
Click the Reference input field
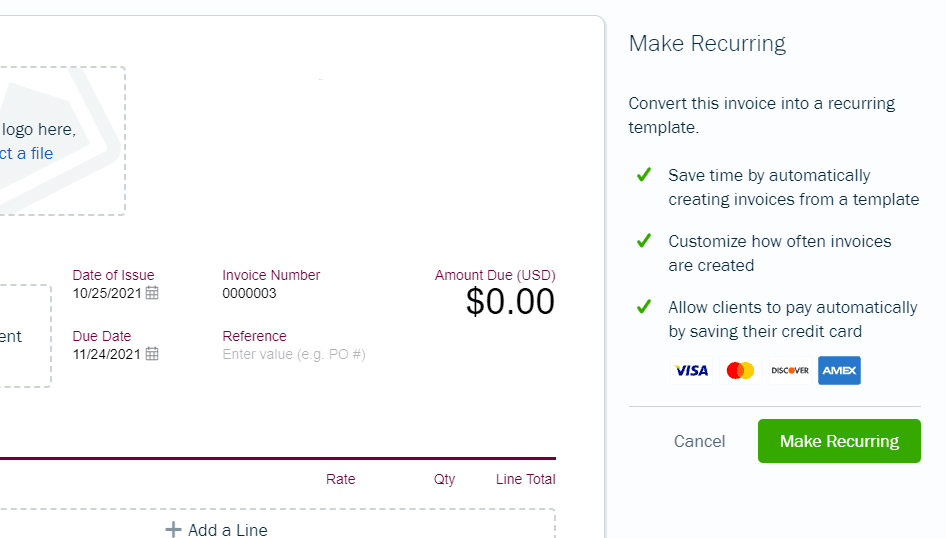pos(294,355)
